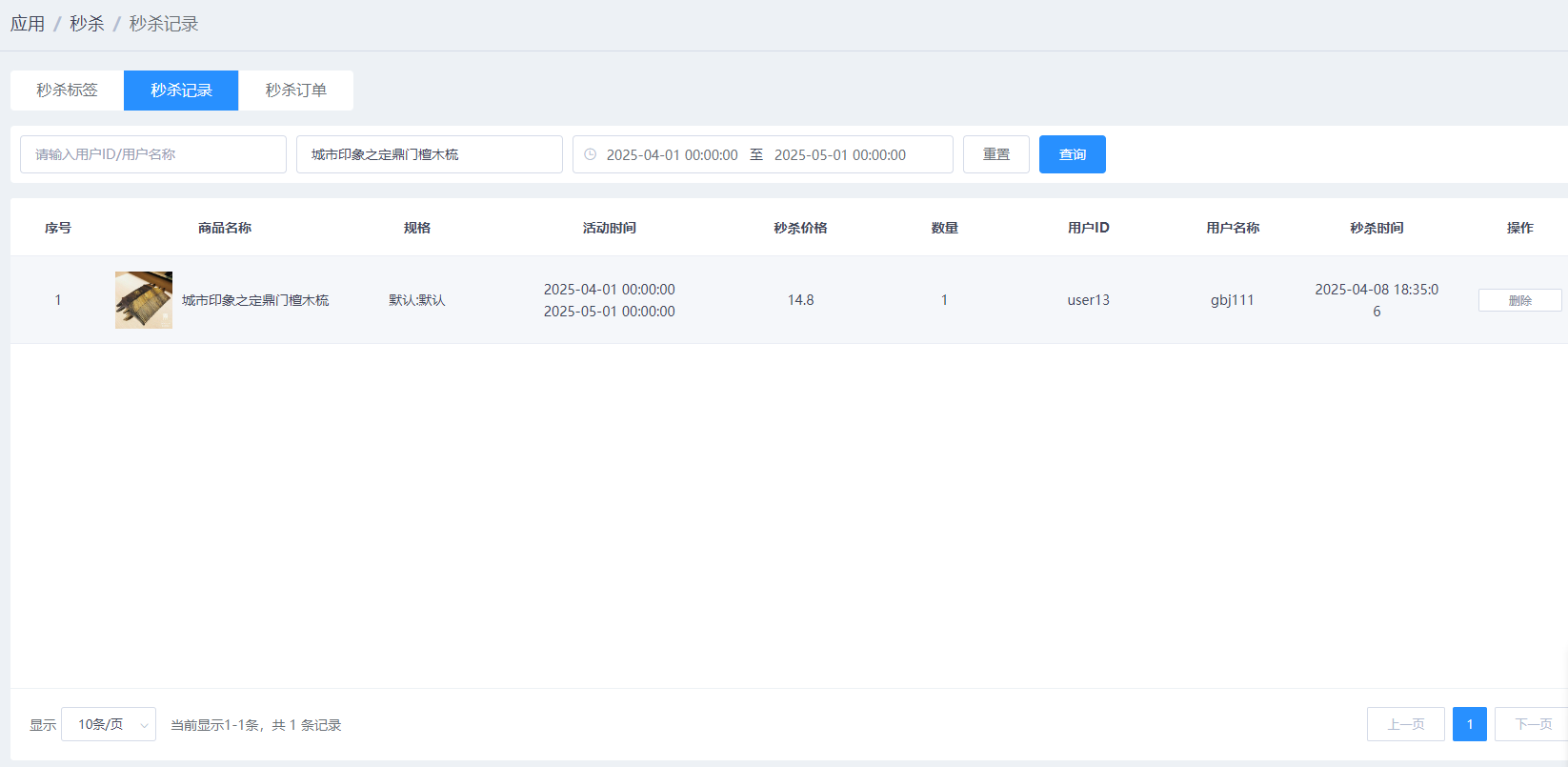Open the 秒杀订单 tab
The height and width of the screenshot is (767, 1568).
(295, 91)
